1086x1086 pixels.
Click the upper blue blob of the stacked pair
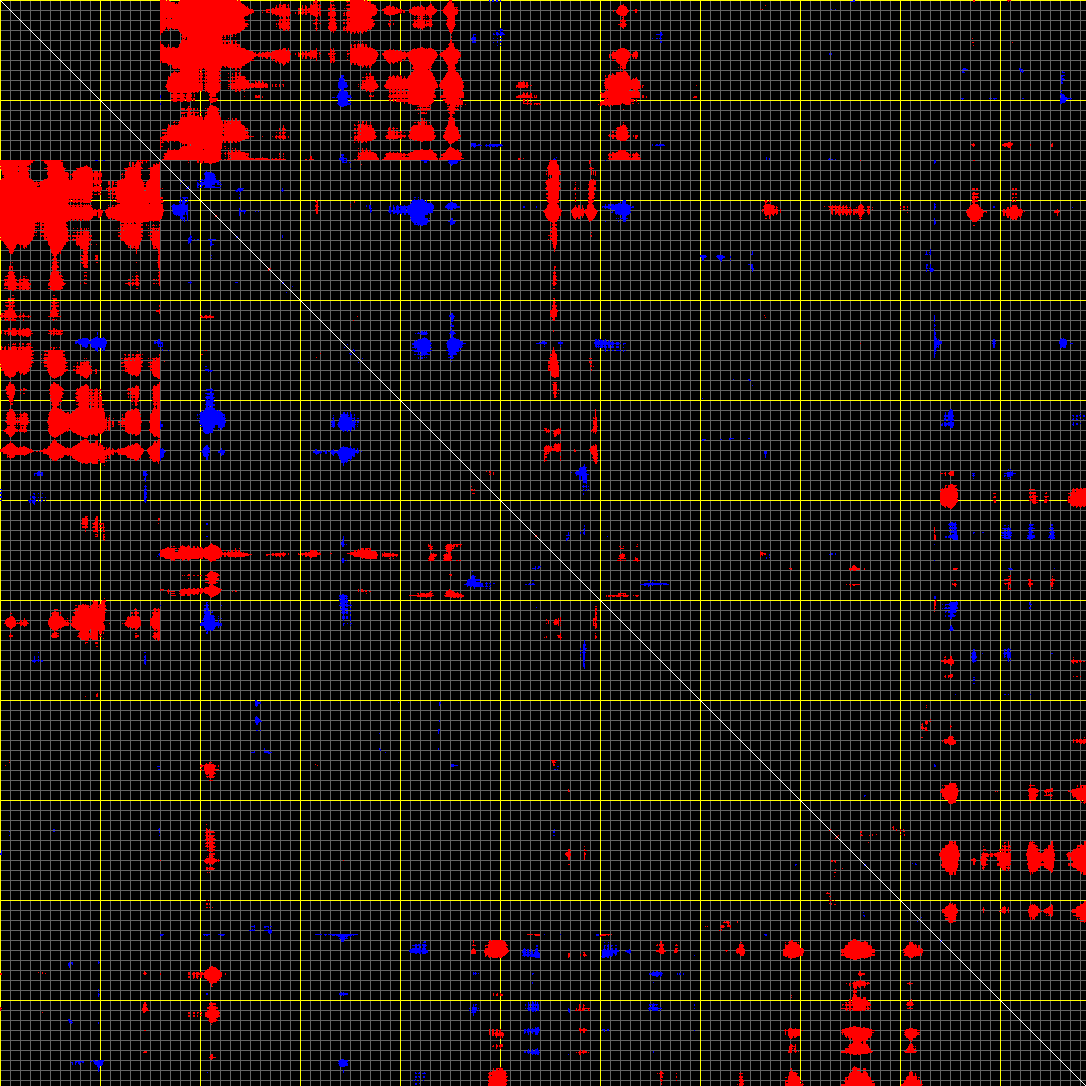pos(345,422)
